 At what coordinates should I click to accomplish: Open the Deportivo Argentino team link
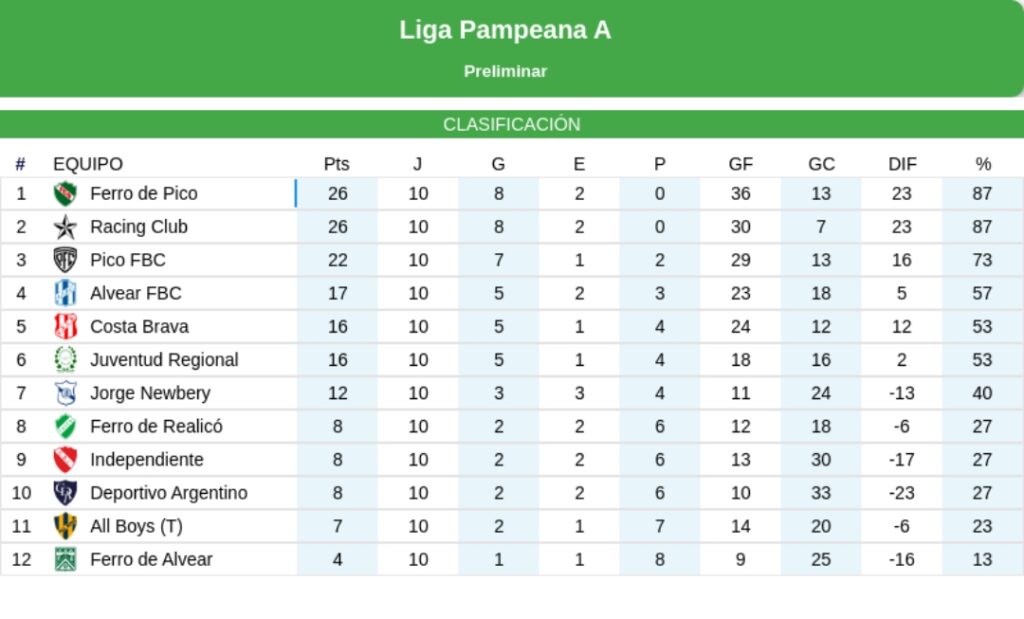168,493
